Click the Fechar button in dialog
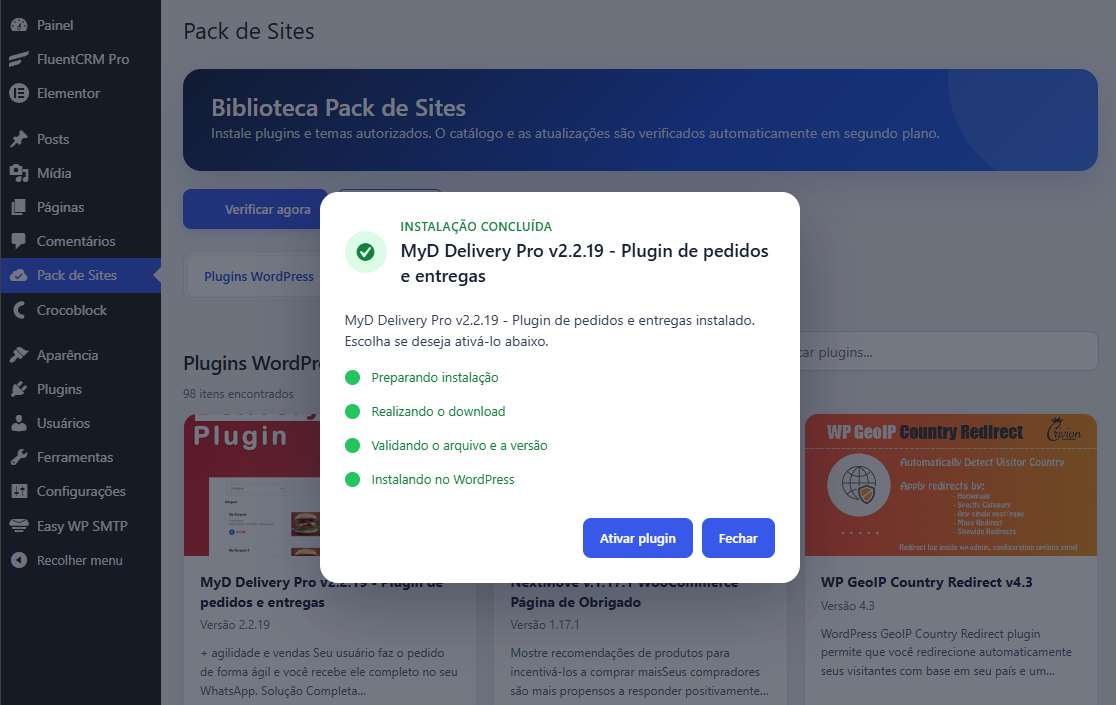The width and height of the screenshot is (1116, 705). point(738,538)
